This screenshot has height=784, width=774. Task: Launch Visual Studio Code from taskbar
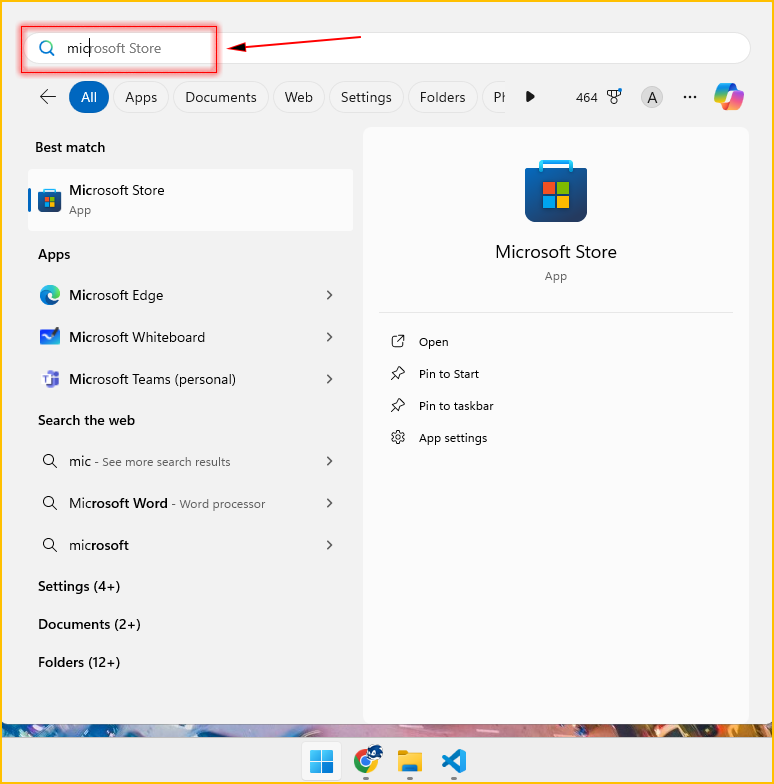(x=453, y=761)
